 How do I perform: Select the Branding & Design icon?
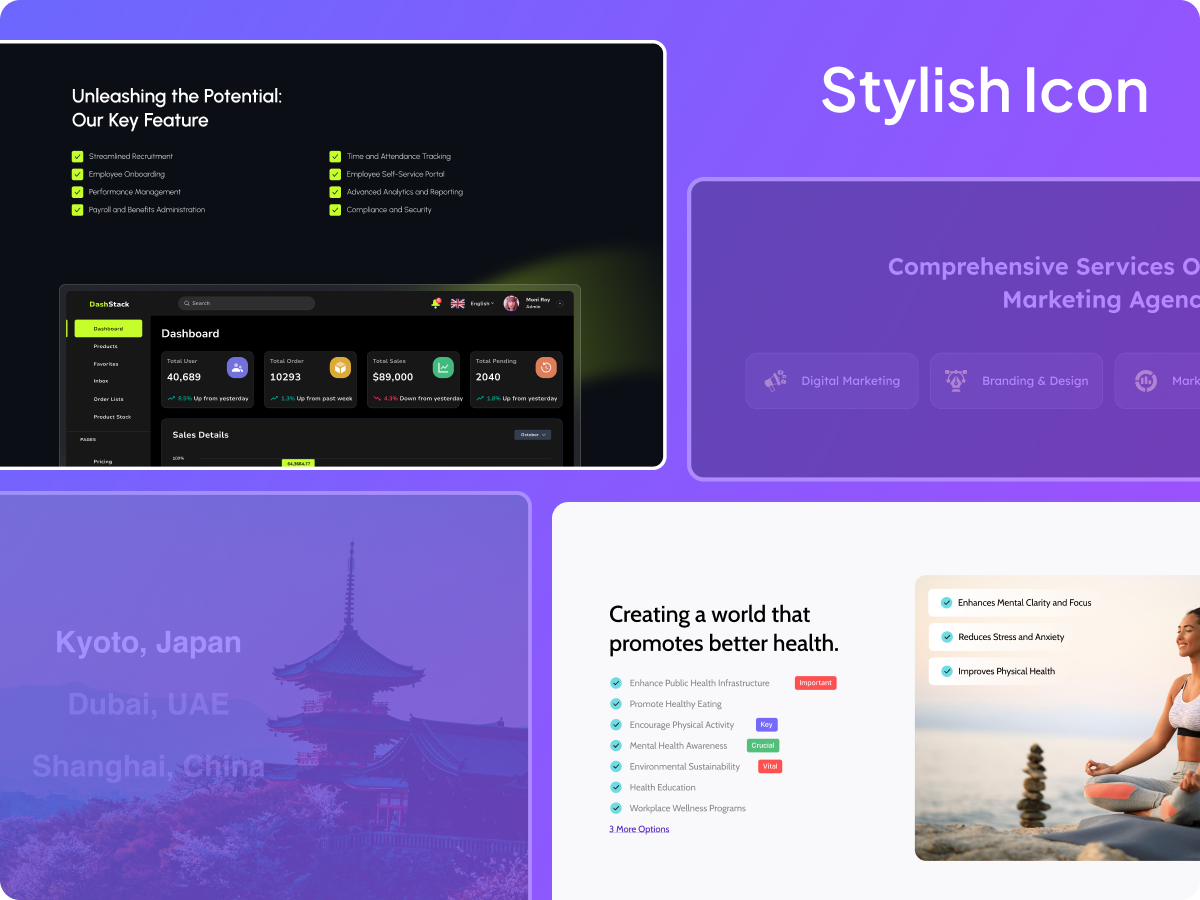click(956, 380)
